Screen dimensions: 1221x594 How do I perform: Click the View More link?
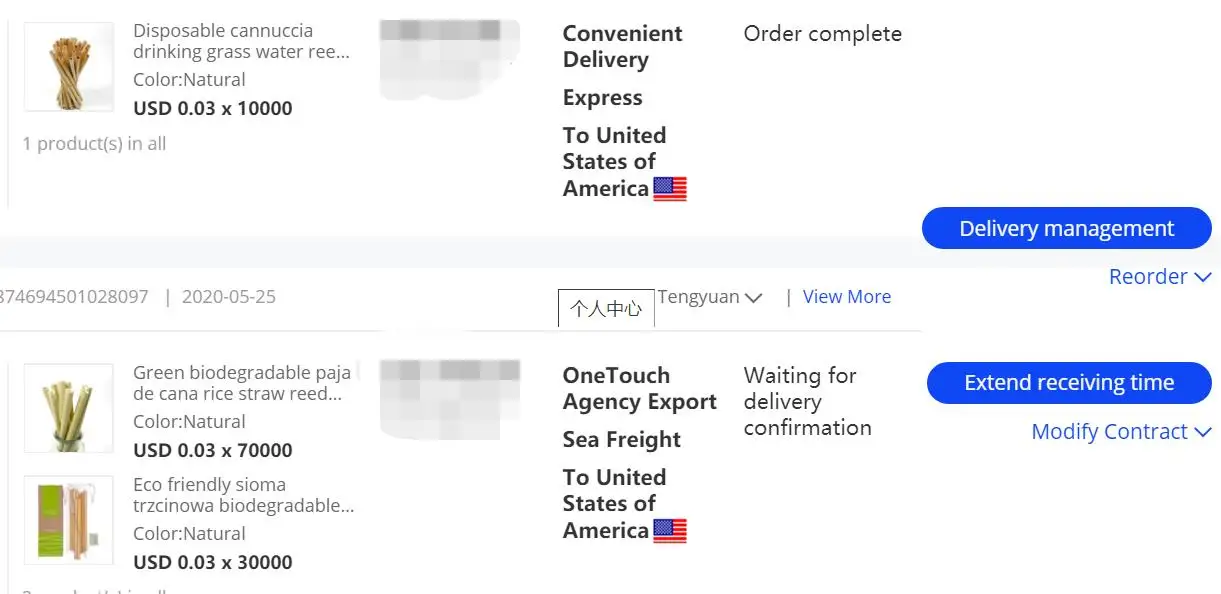tap(846, 297)
